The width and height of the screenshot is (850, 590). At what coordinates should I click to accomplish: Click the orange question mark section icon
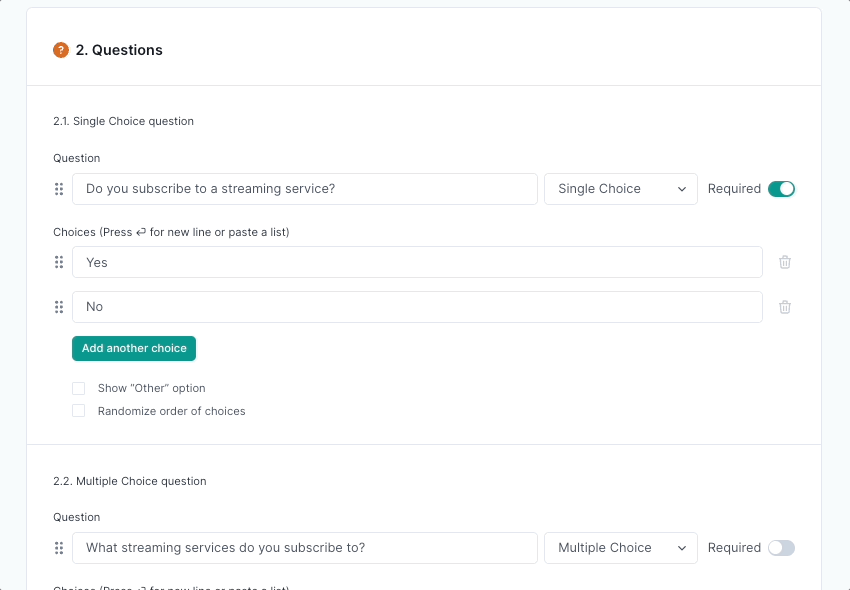[x=61, y=50]
